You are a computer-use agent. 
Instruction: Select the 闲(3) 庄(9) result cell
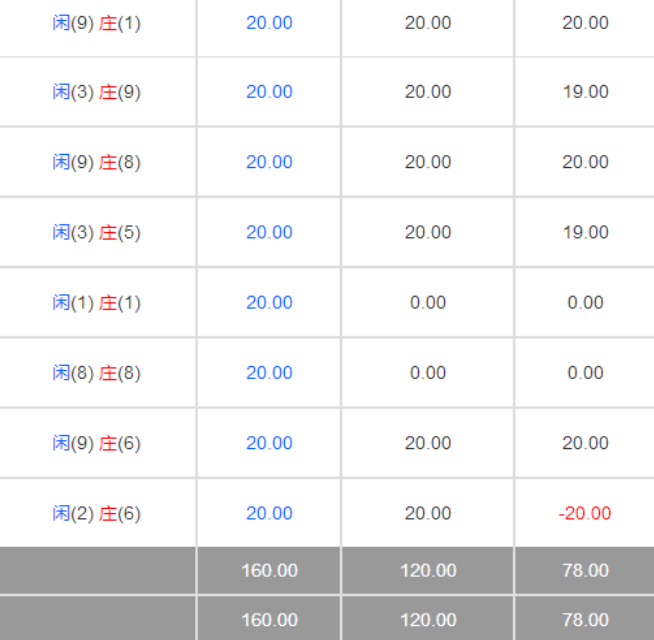[97, 92]
